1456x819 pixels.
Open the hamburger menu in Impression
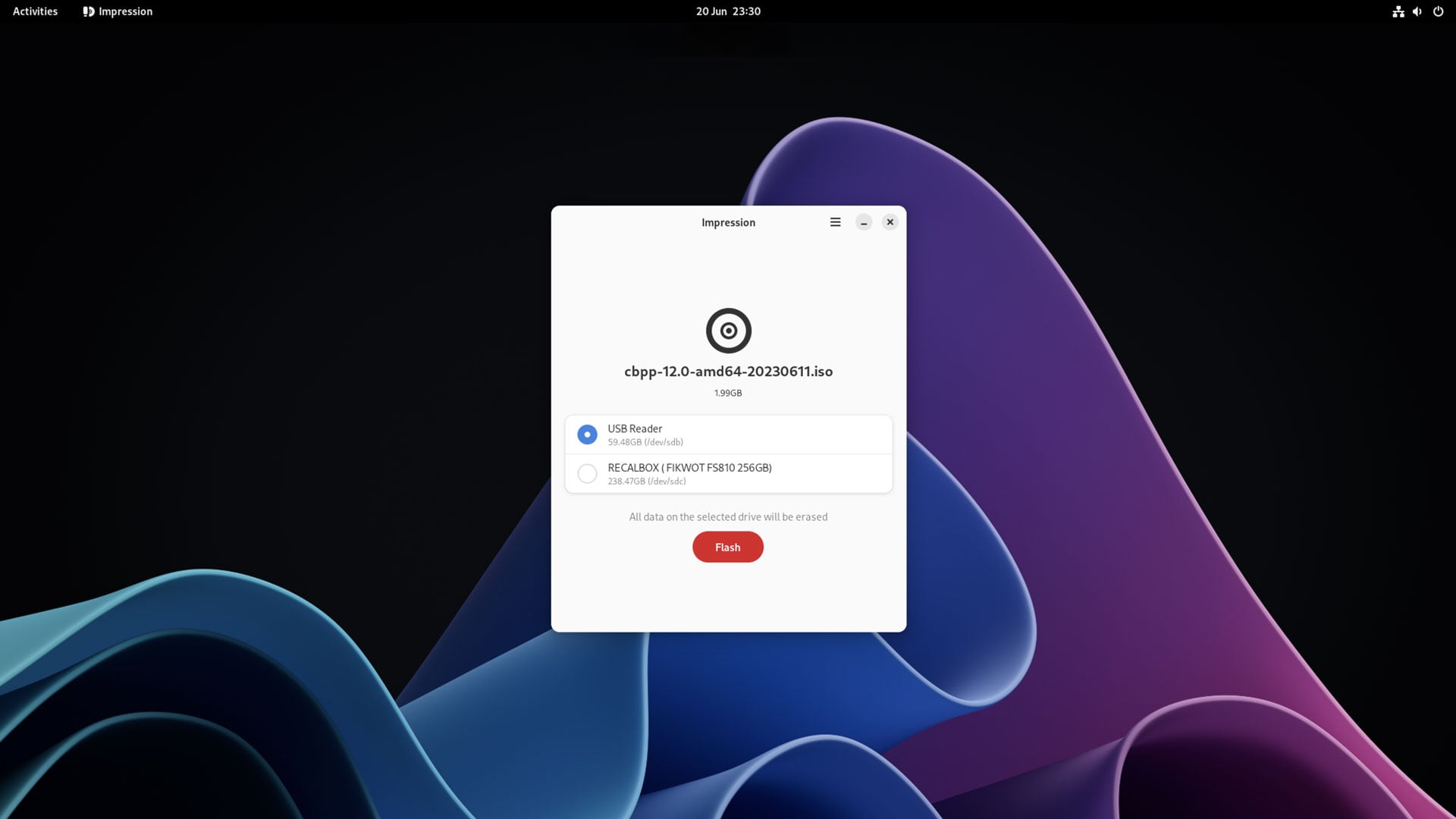point(835,222)
